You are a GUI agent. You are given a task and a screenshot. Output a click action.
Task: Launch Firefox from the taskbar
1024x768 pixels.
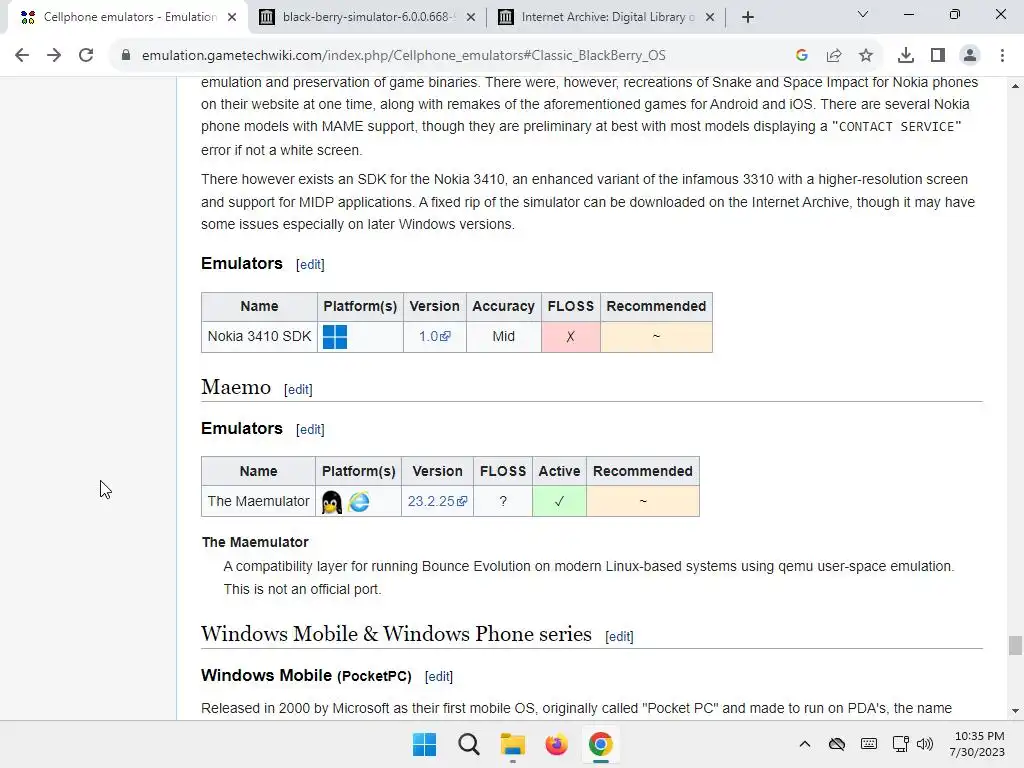point(556,744)
